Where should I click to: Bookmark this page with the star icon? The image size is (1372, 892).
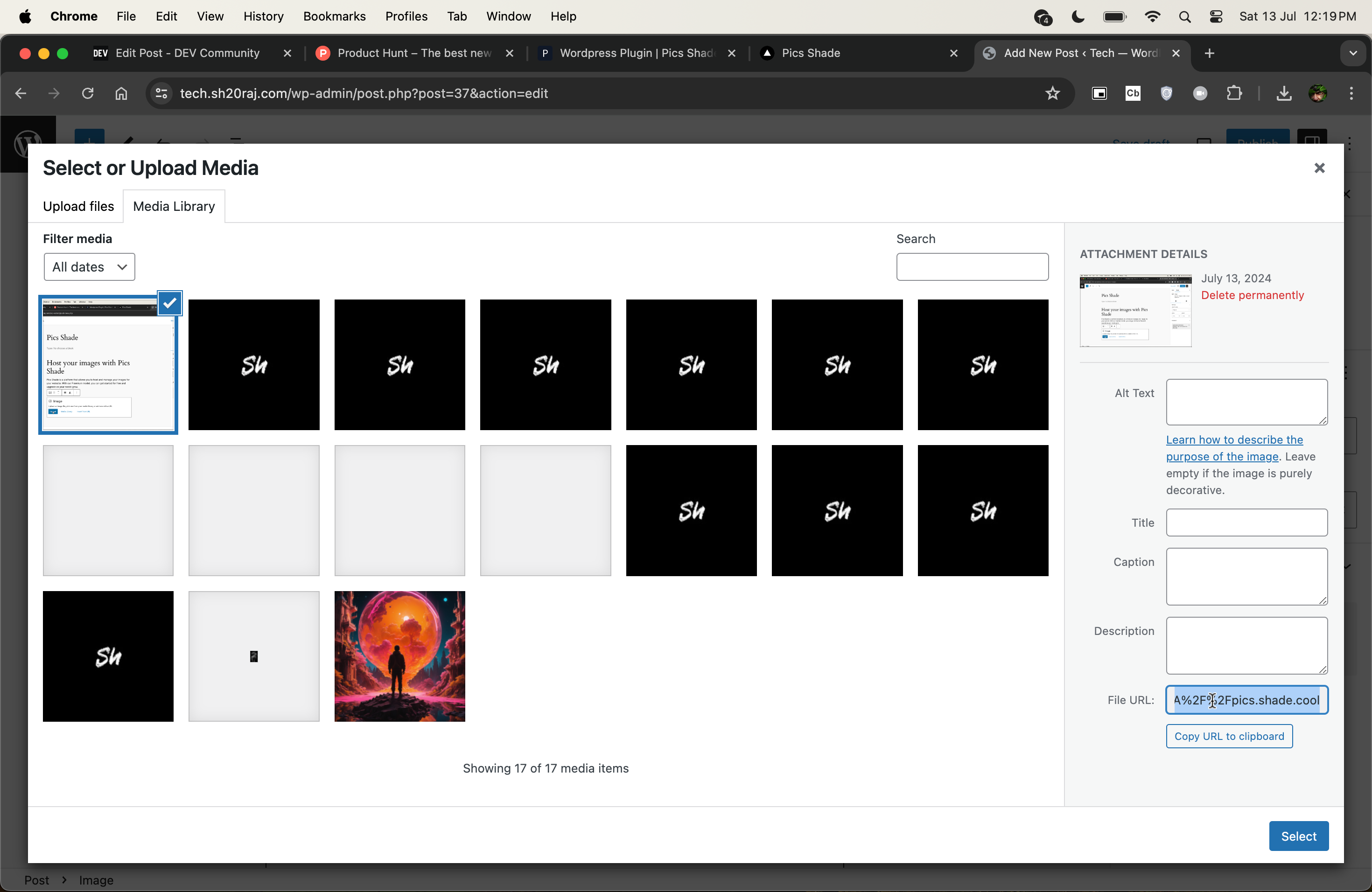point(1053,93)
